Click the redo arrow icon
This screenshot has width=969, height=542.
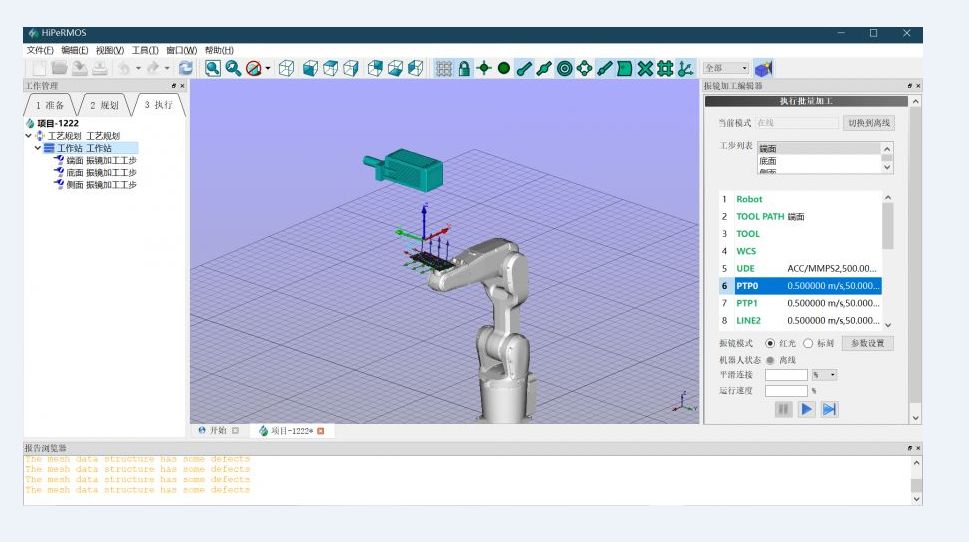153,68
